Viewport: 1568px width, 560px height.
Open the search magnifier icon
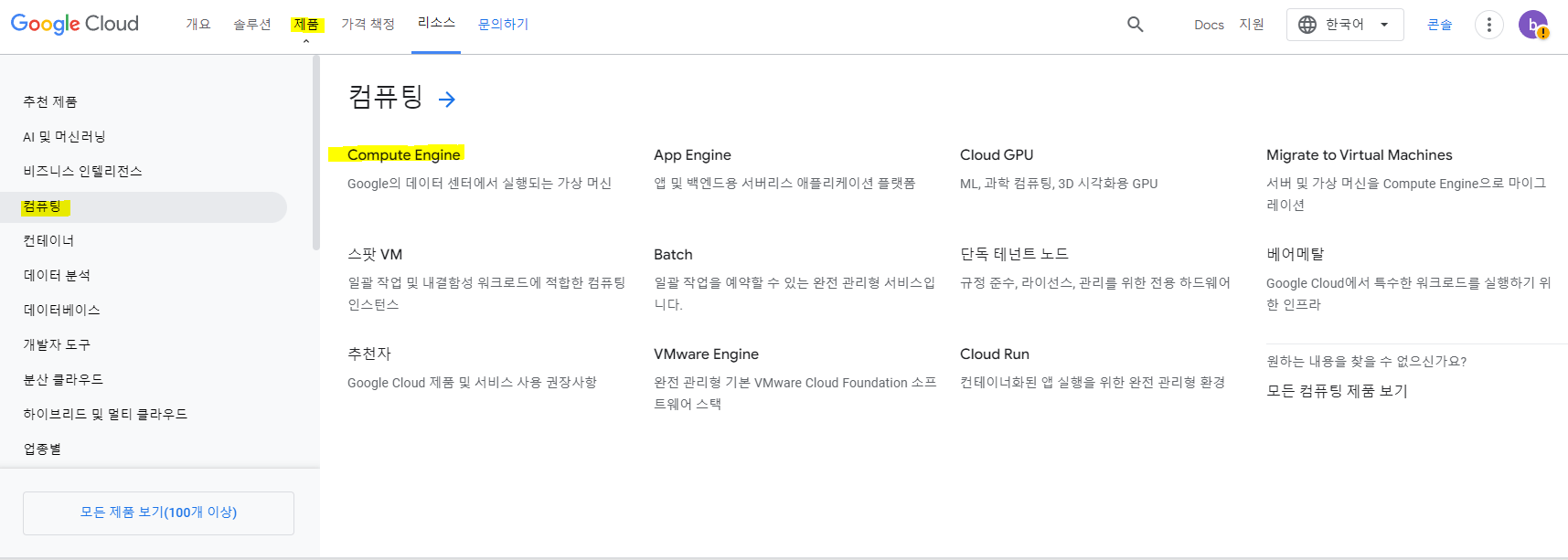[x=1136, y=25]
